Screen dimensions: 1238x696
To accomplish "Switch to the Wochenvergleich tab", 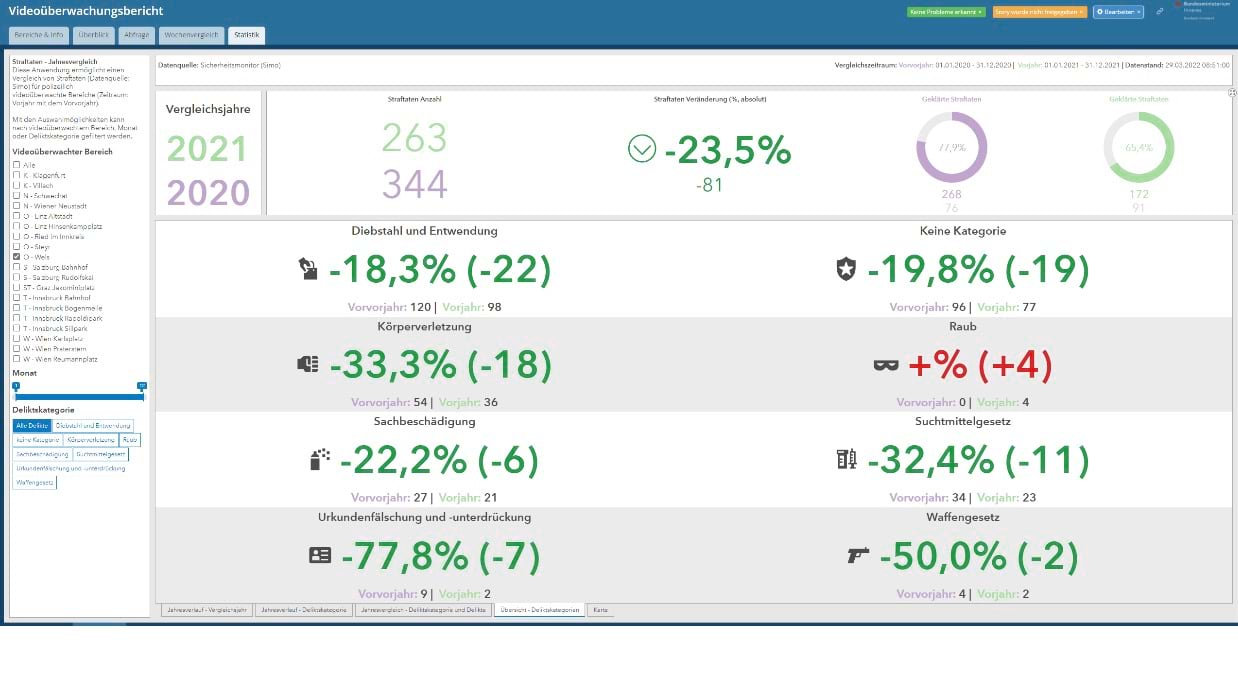I will [192, 35].
